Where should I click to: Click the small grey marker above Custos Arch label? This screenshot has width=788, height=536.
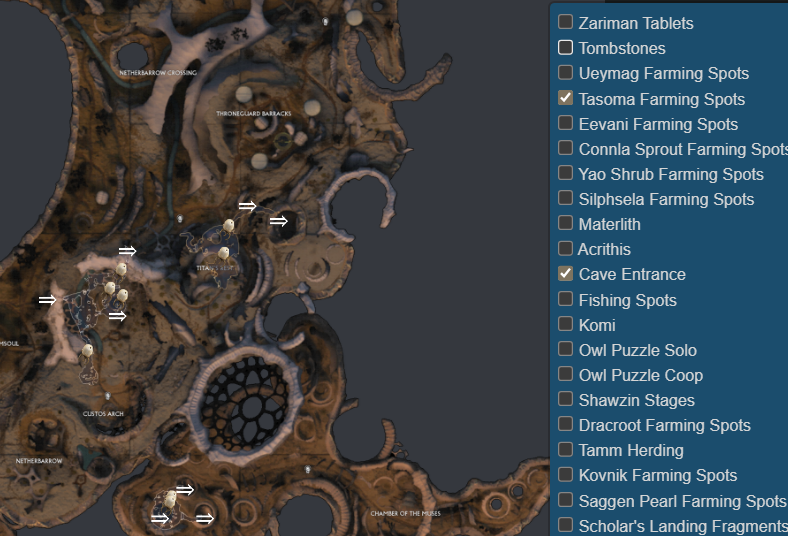tap(108, 396)
